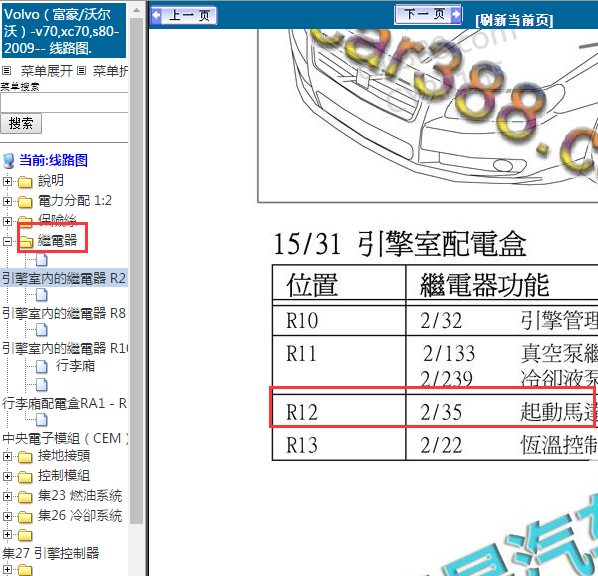This screenshot has height=576, width=598.
Task: Click the Volvo v70,xc70,s80 title banner
Action: (64, 31)
